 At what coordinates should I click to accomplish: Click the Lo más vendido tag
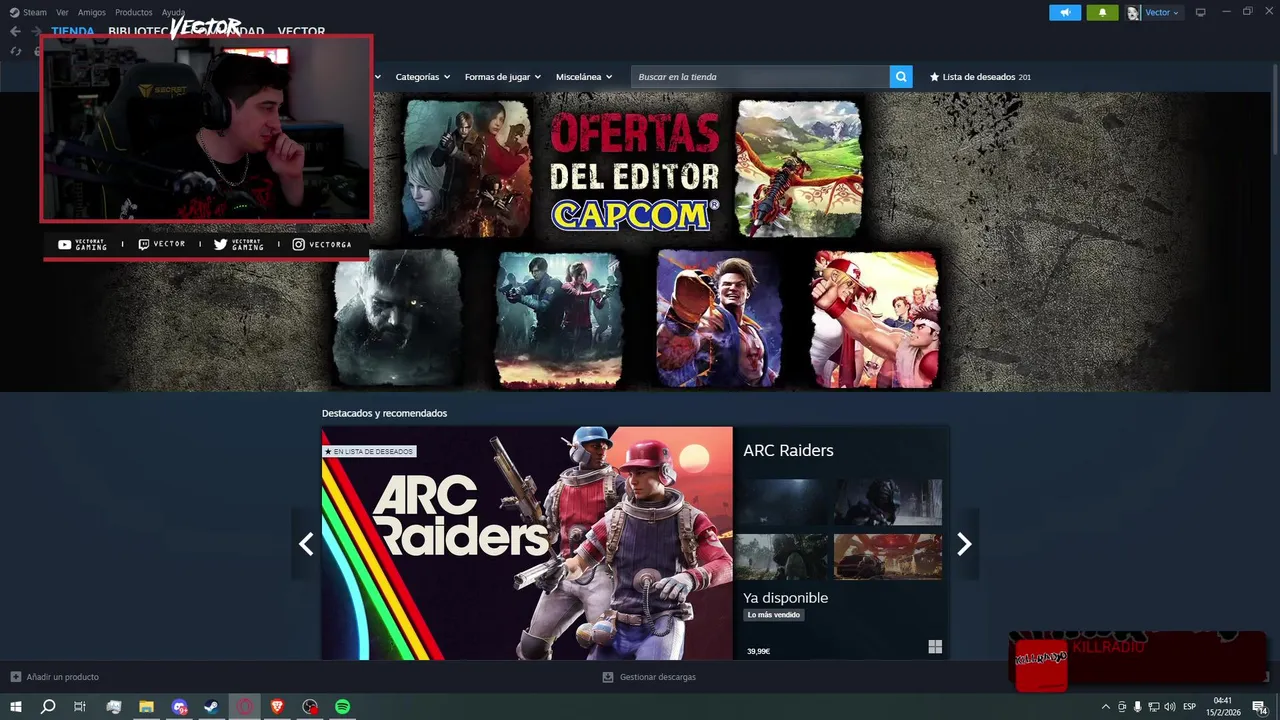point(774,615)
